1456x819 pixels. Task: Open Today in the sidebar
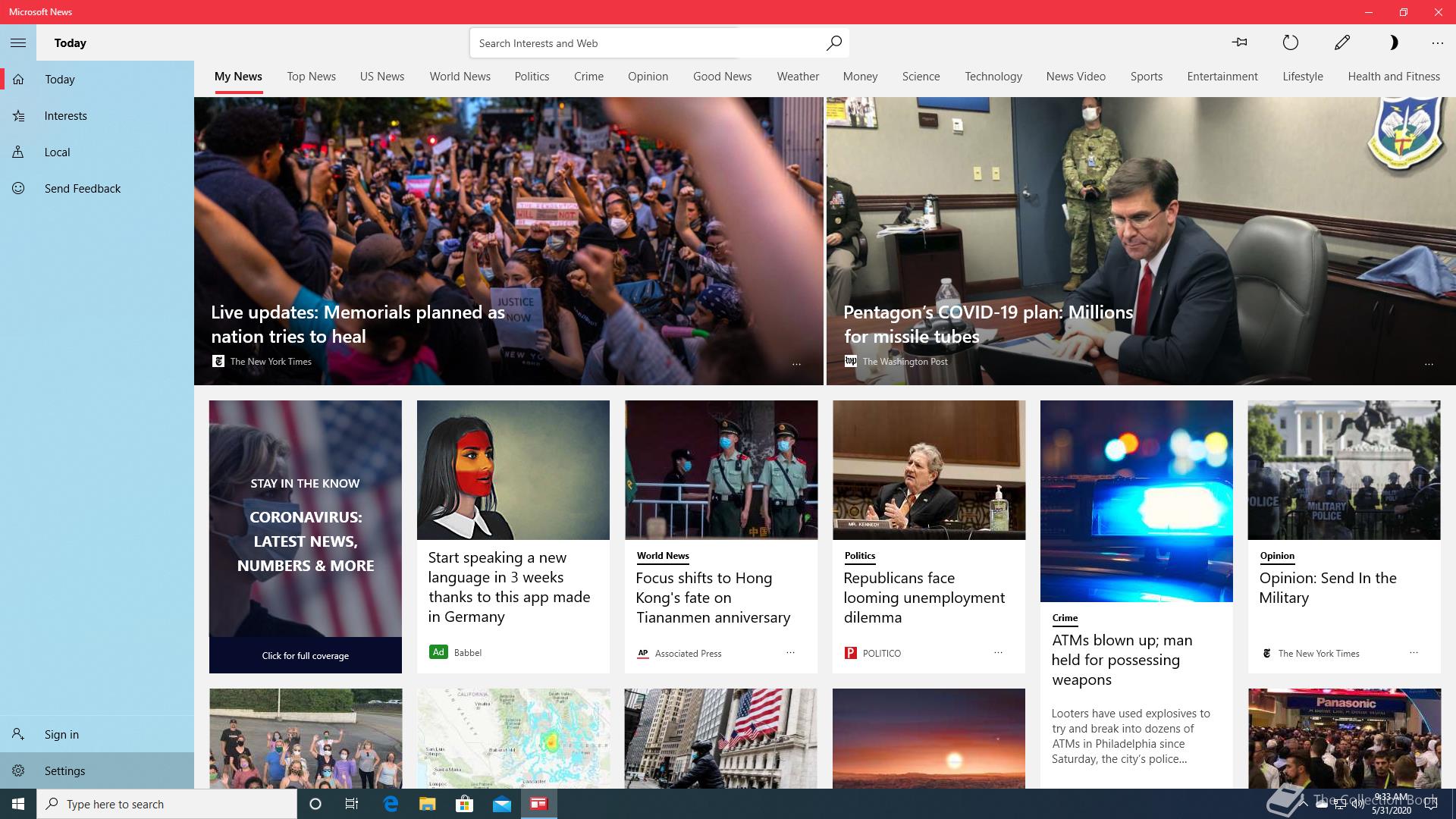[97, 80]
